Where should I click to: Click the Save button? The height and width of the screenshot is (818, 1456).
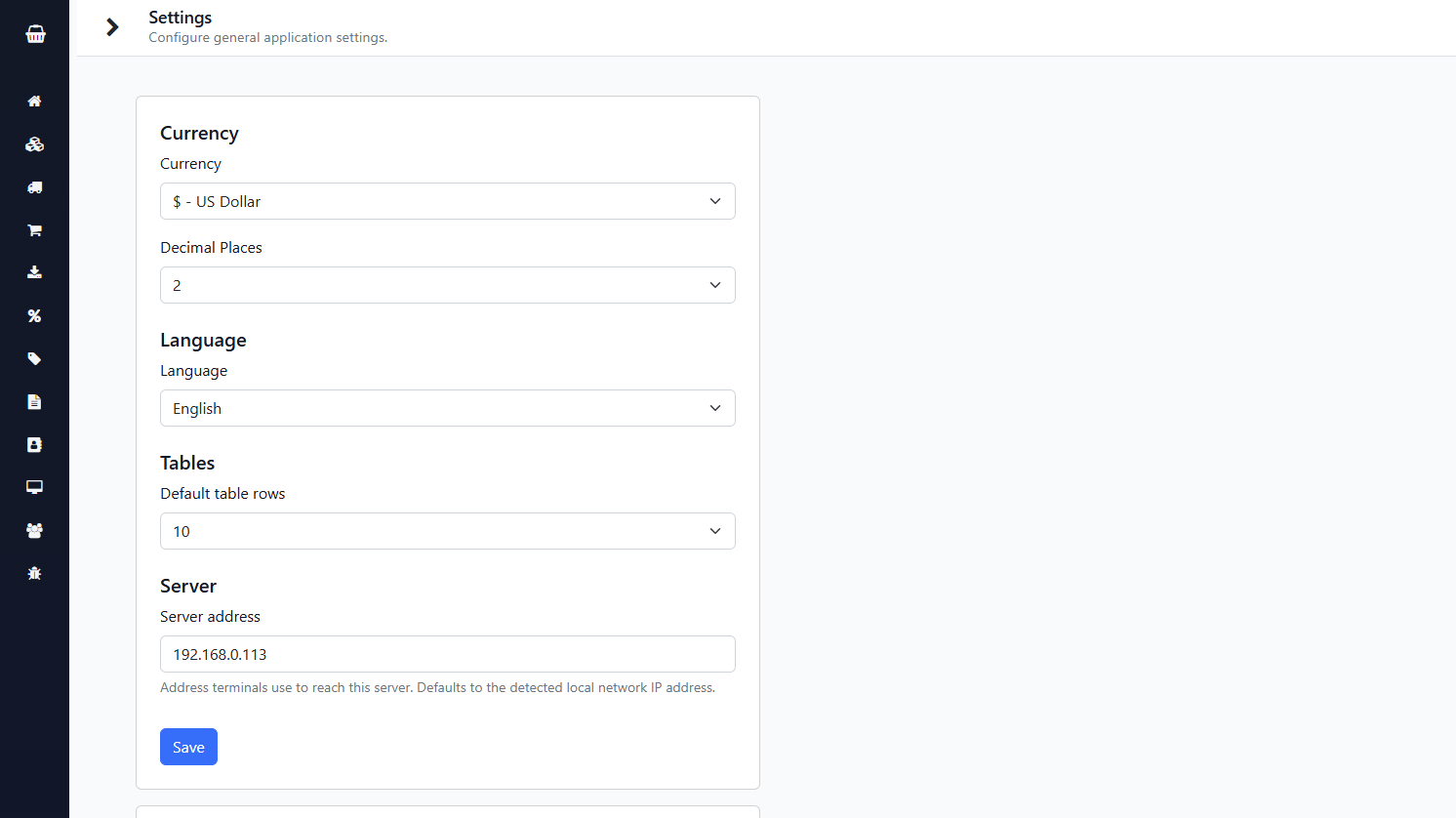tap(188, 747)
